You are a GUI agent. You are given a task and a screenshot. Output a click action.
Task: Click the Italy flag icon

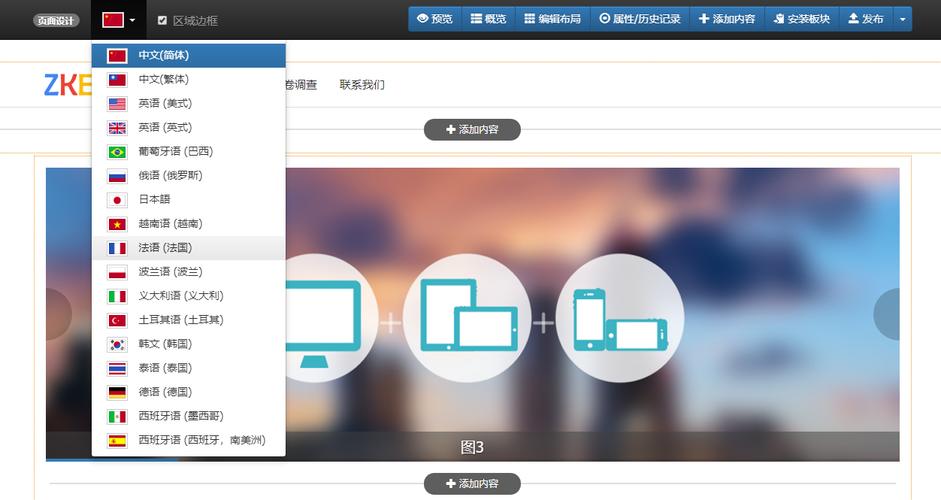click(x=117, y=296)
